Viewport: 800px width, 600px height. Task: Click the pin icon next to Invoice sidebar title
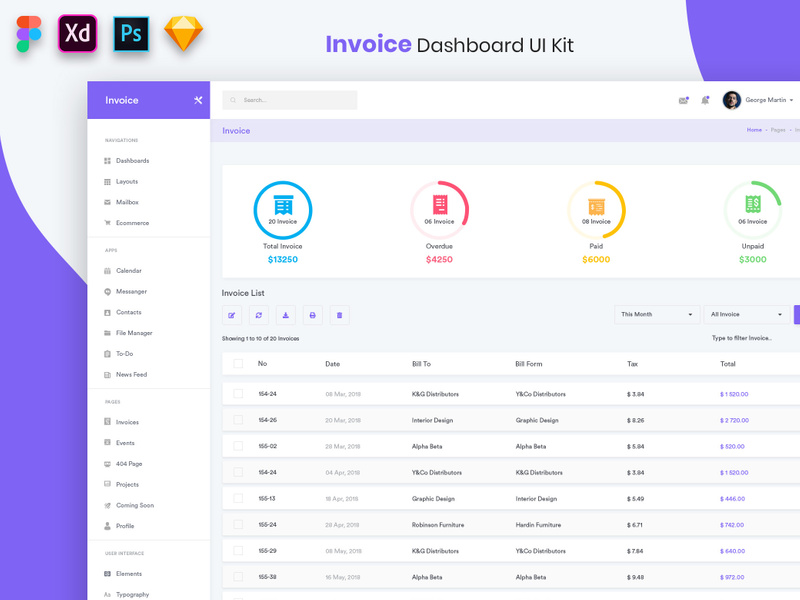[x=198, y=100]
